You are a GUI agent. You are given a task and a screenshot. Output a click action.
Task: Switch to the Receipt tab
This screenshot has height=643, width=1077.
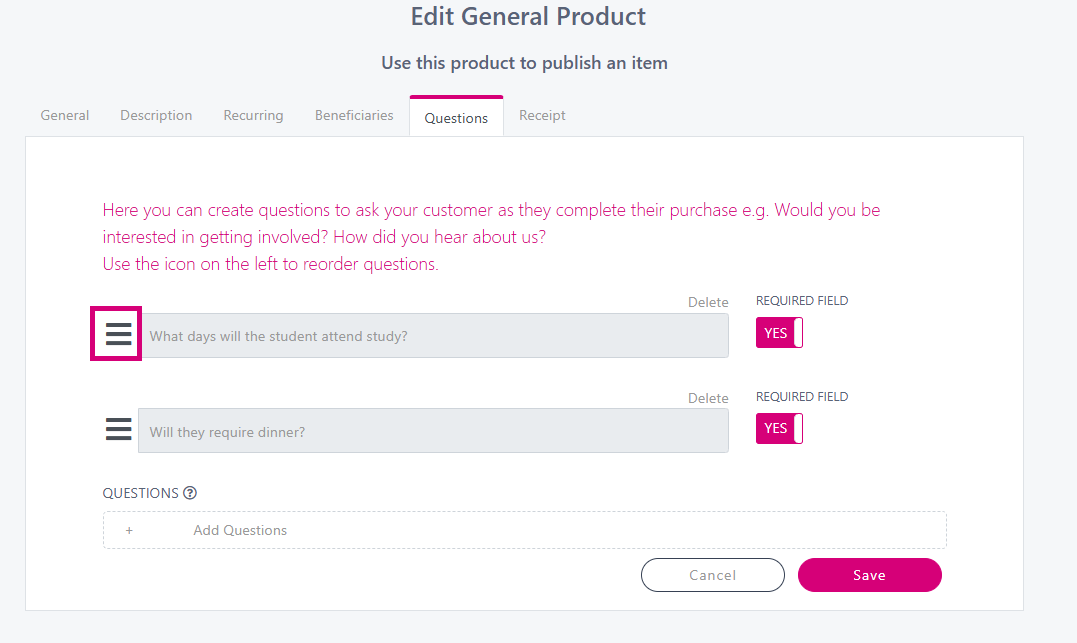542,116
